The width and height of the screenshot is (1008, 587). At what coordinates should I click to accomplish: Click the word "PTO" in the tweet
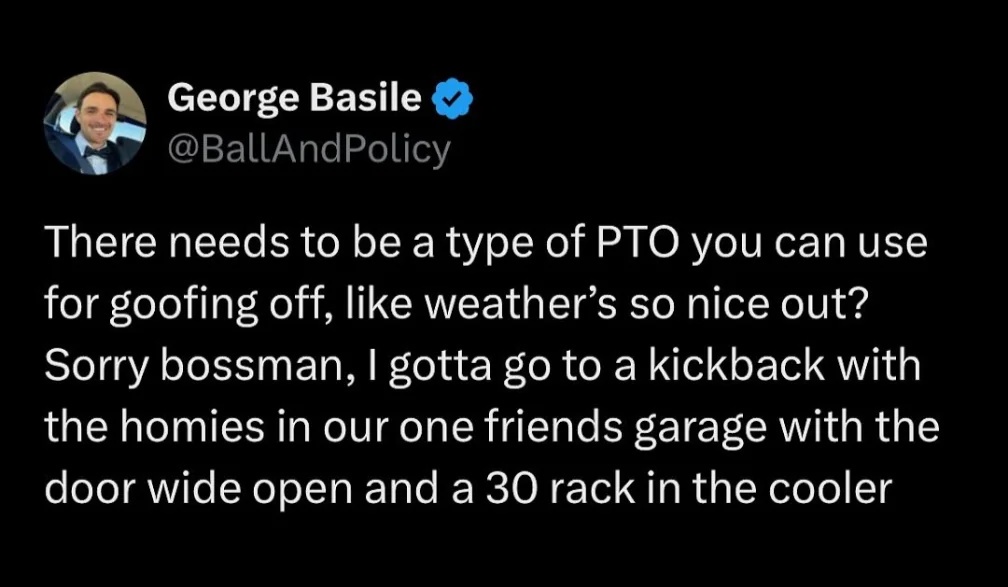(640, 244)
